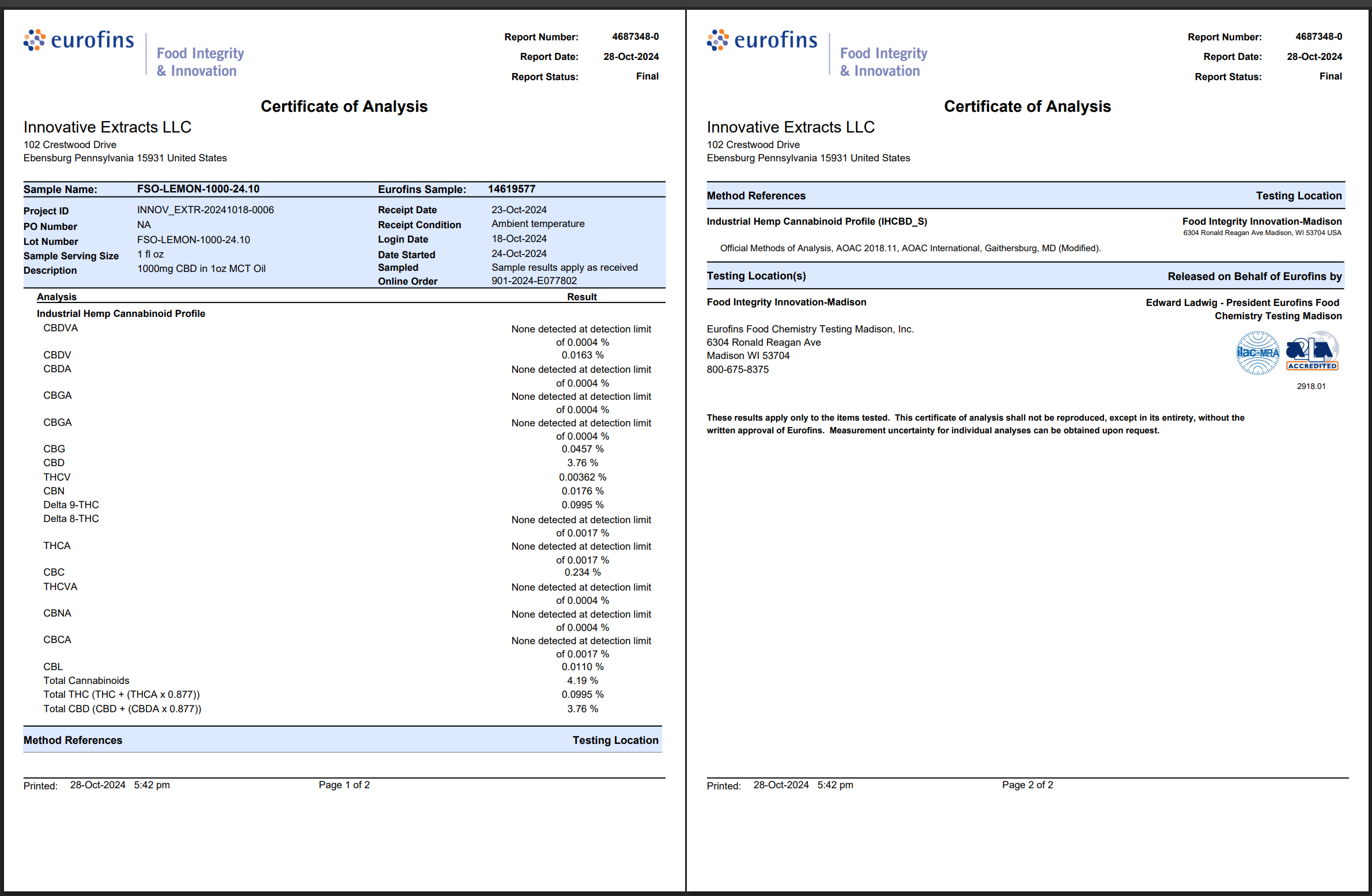This screenshot has width=1372, height=896.
Task: Click the Eurofins logo on page 2
Action: [x=762, y=40]
